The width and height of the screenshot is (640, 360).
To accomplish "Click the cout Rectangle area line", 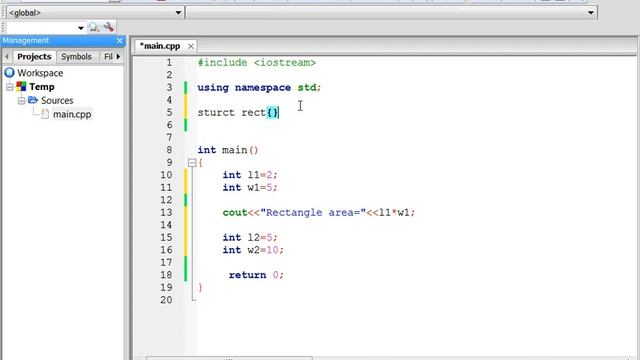I will click(x=319, y=213).
